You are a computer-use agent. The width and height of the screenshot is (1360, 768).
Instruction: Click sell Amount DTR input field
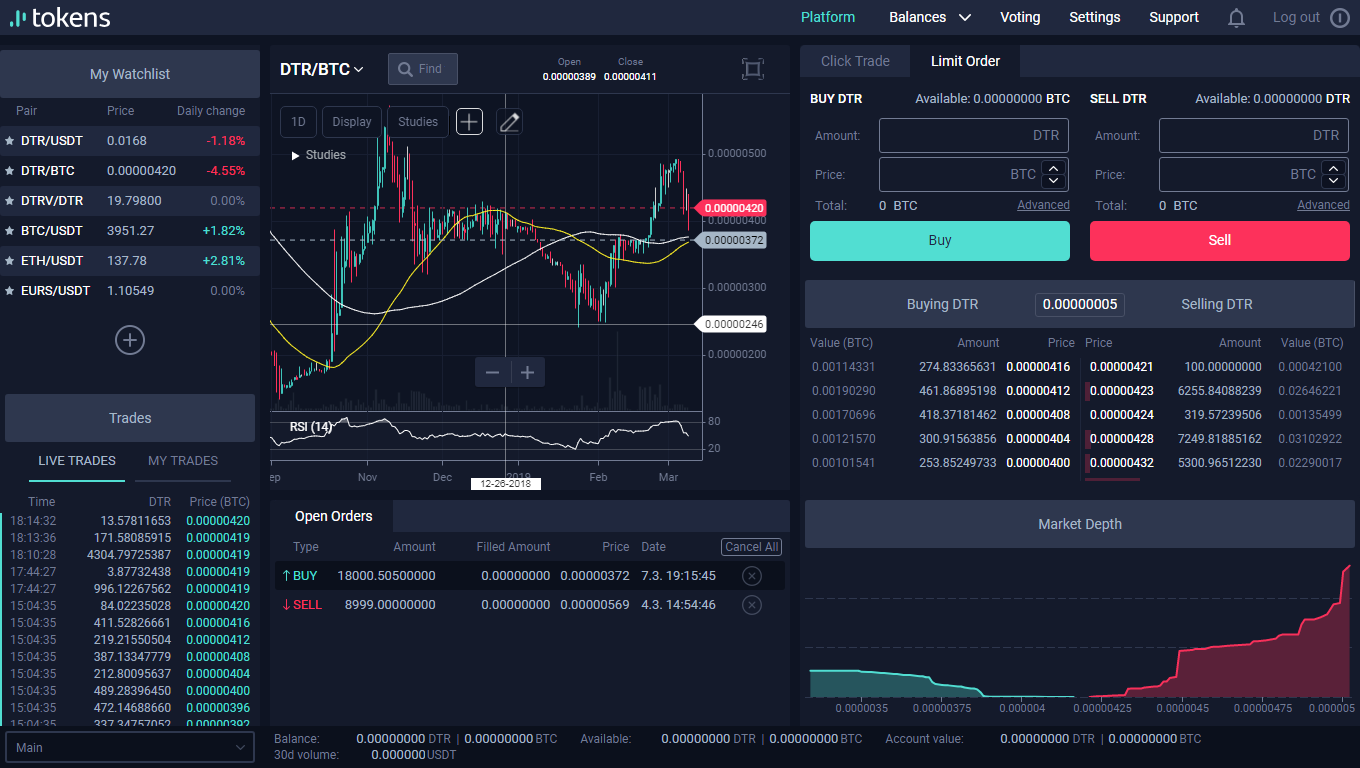(1254, 136)
